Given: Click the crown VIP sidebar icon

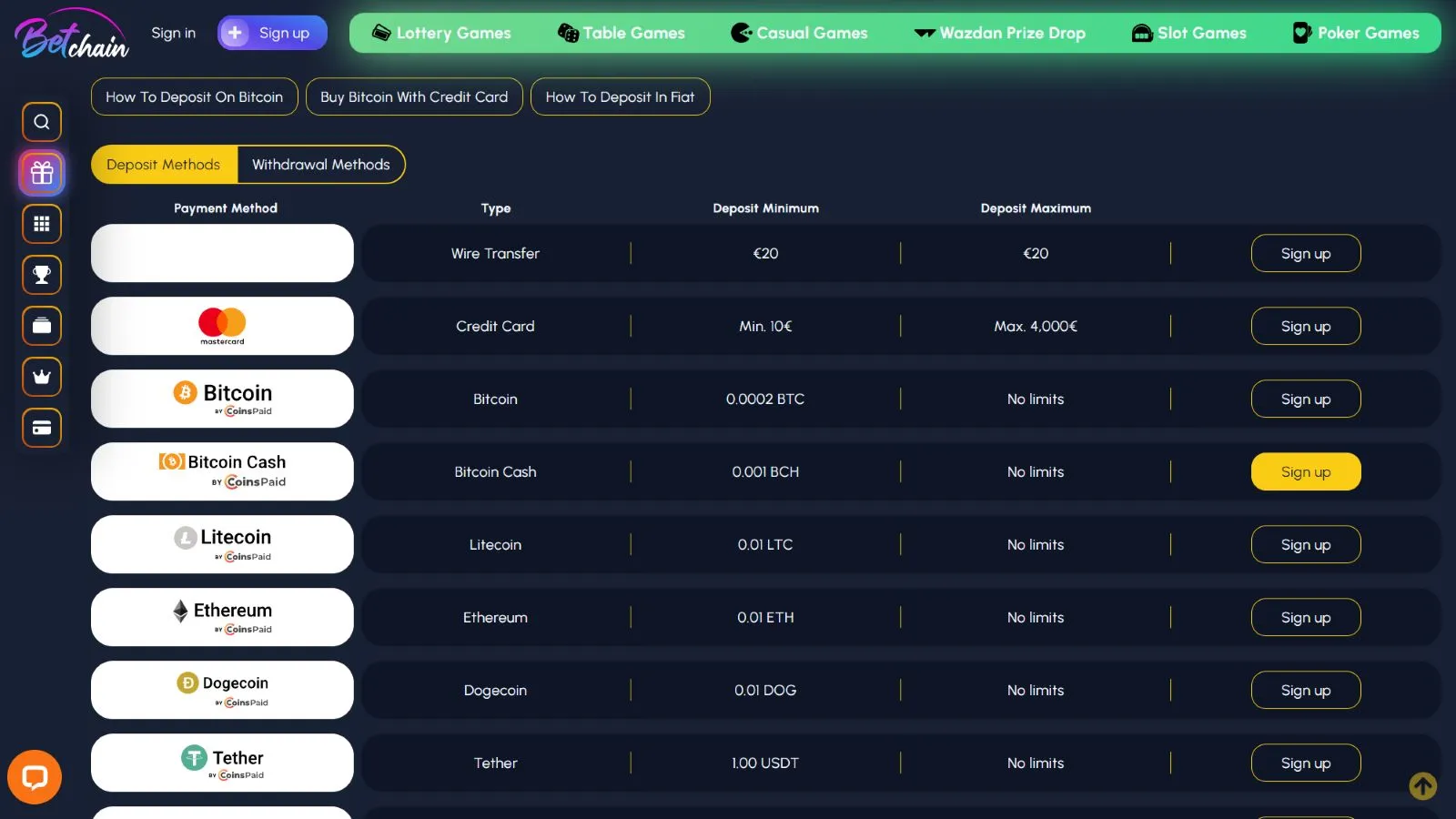Looking at the screenshot, I should [x=42, y=377].
